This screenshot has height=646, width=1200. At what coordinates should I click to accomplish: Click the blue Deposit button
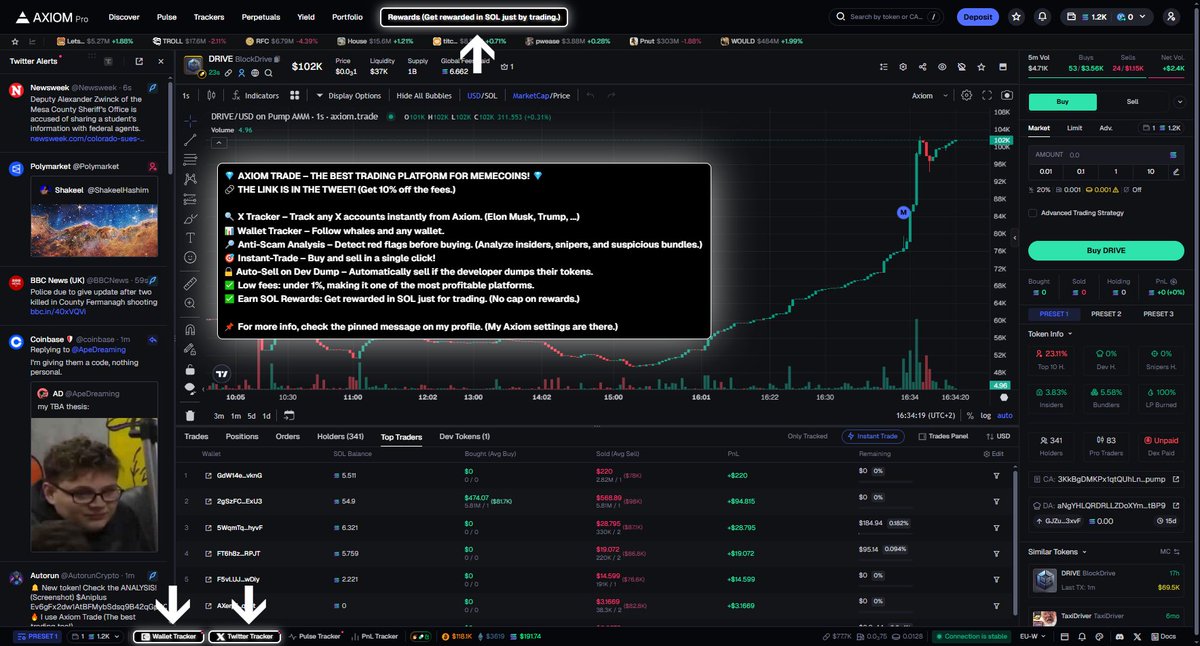tap(977, 17)
